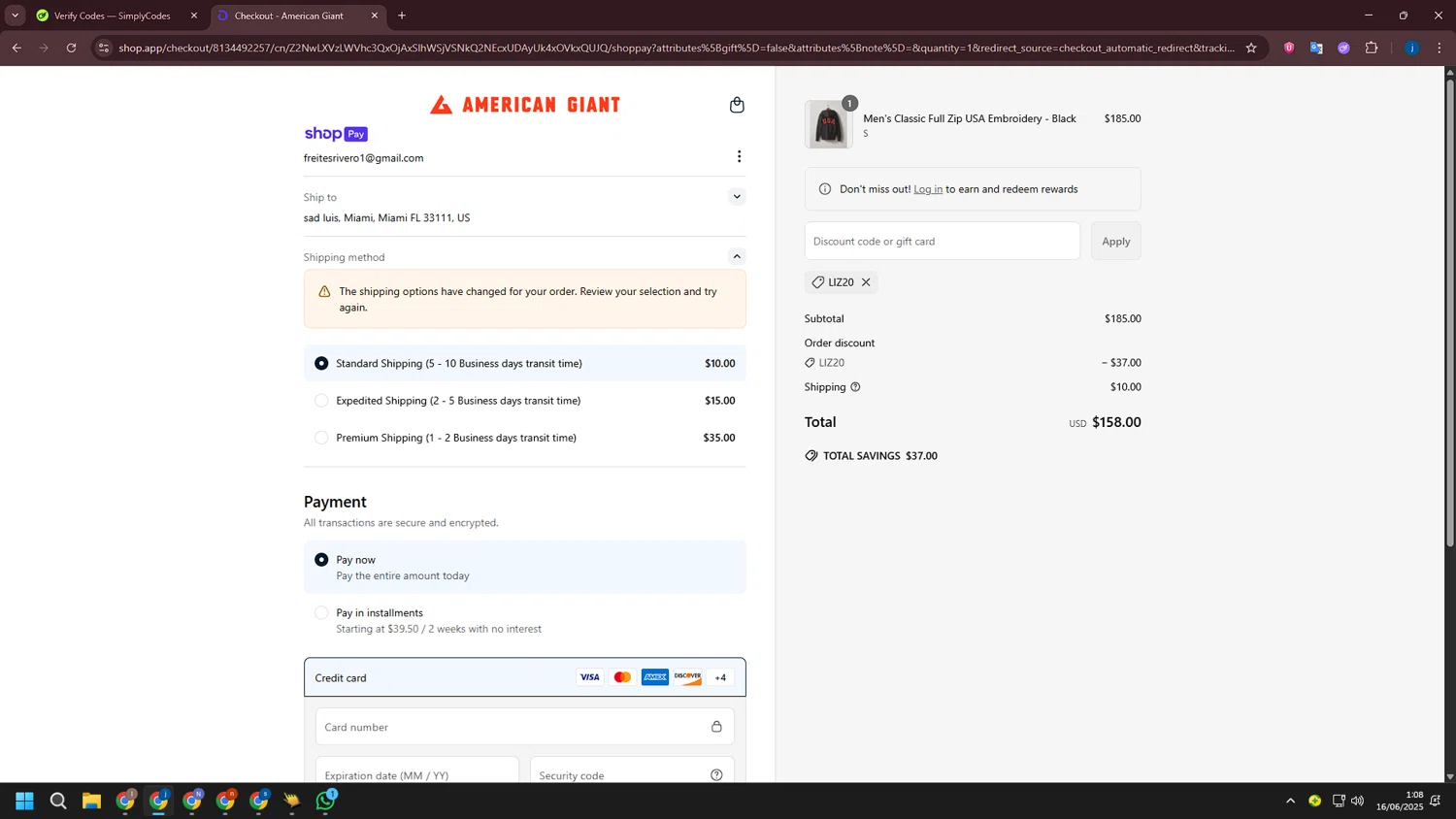The image size is (1456, 819).
Task: Click the Visa card icon
Action: pos(589,677)
